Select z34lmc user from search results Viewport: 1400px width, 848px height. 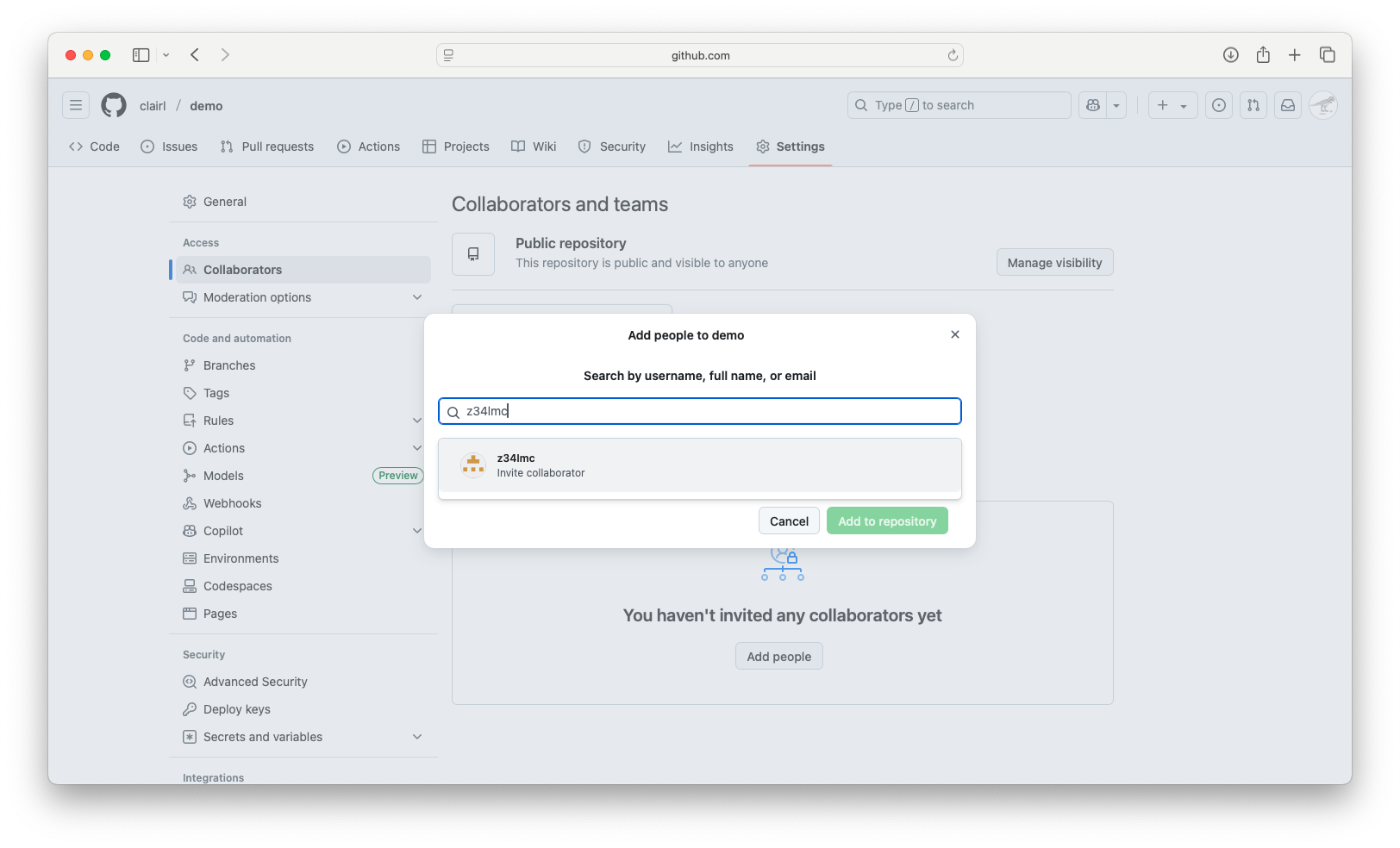pyautogui.click(x=699, y=465)
